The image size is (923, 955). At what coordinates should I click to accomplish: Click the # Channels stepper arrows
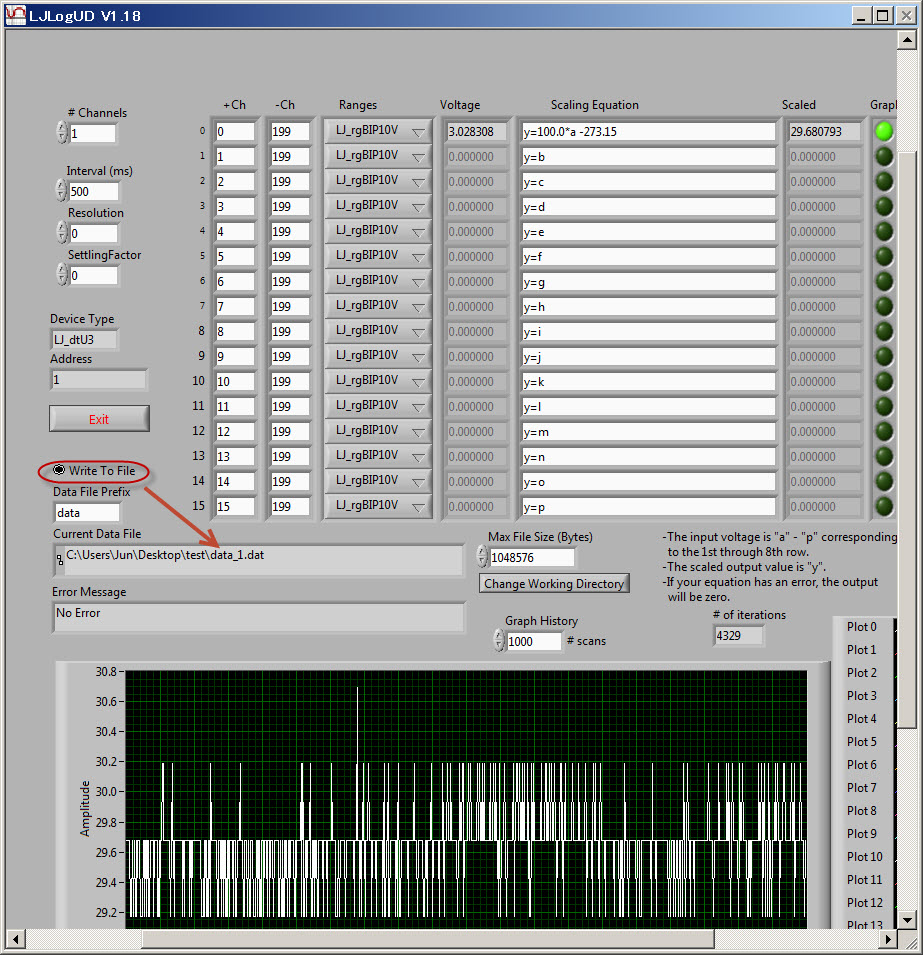[62, 133]
